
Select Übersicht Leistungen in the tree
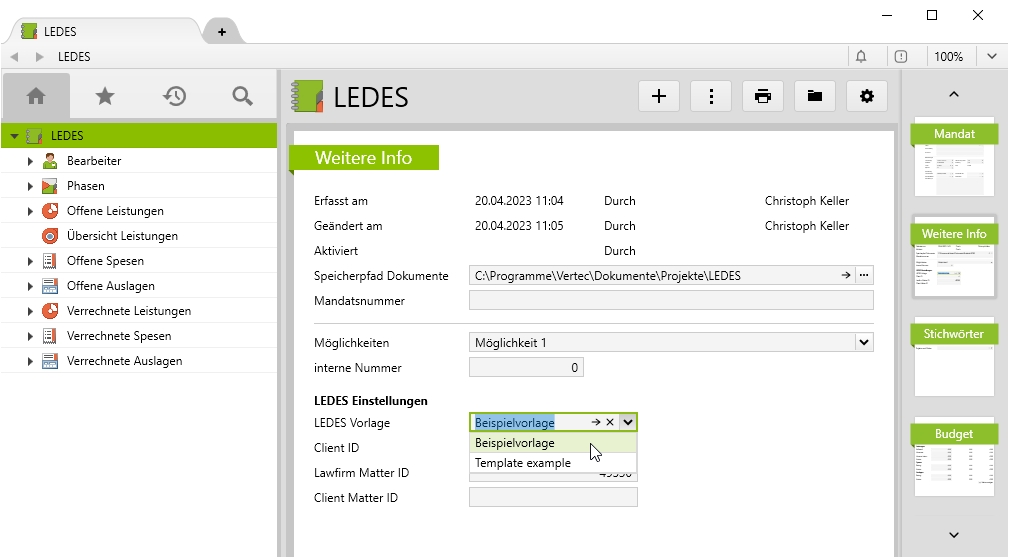[x=122, y=236]
